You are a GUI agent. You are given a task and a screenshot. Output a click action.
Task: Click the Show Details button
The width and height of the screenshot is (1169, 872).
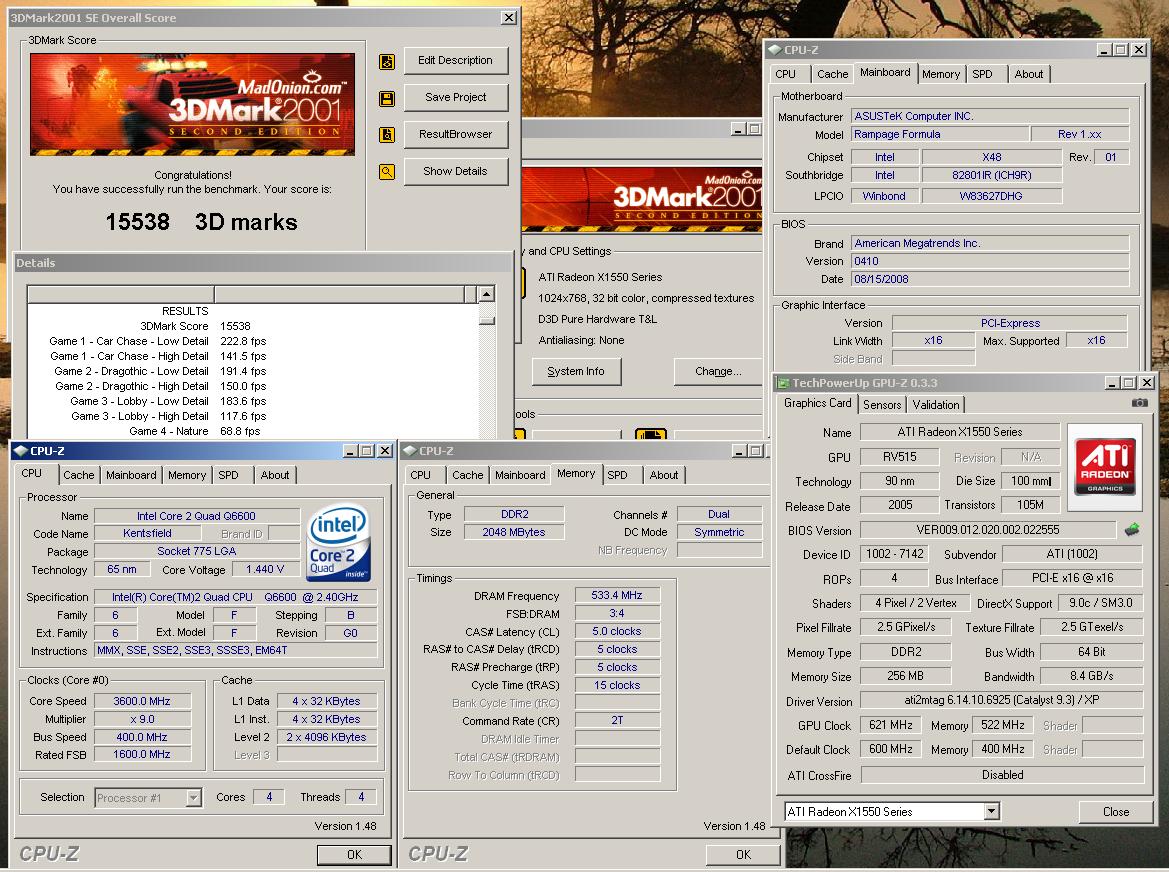point(456,171)
